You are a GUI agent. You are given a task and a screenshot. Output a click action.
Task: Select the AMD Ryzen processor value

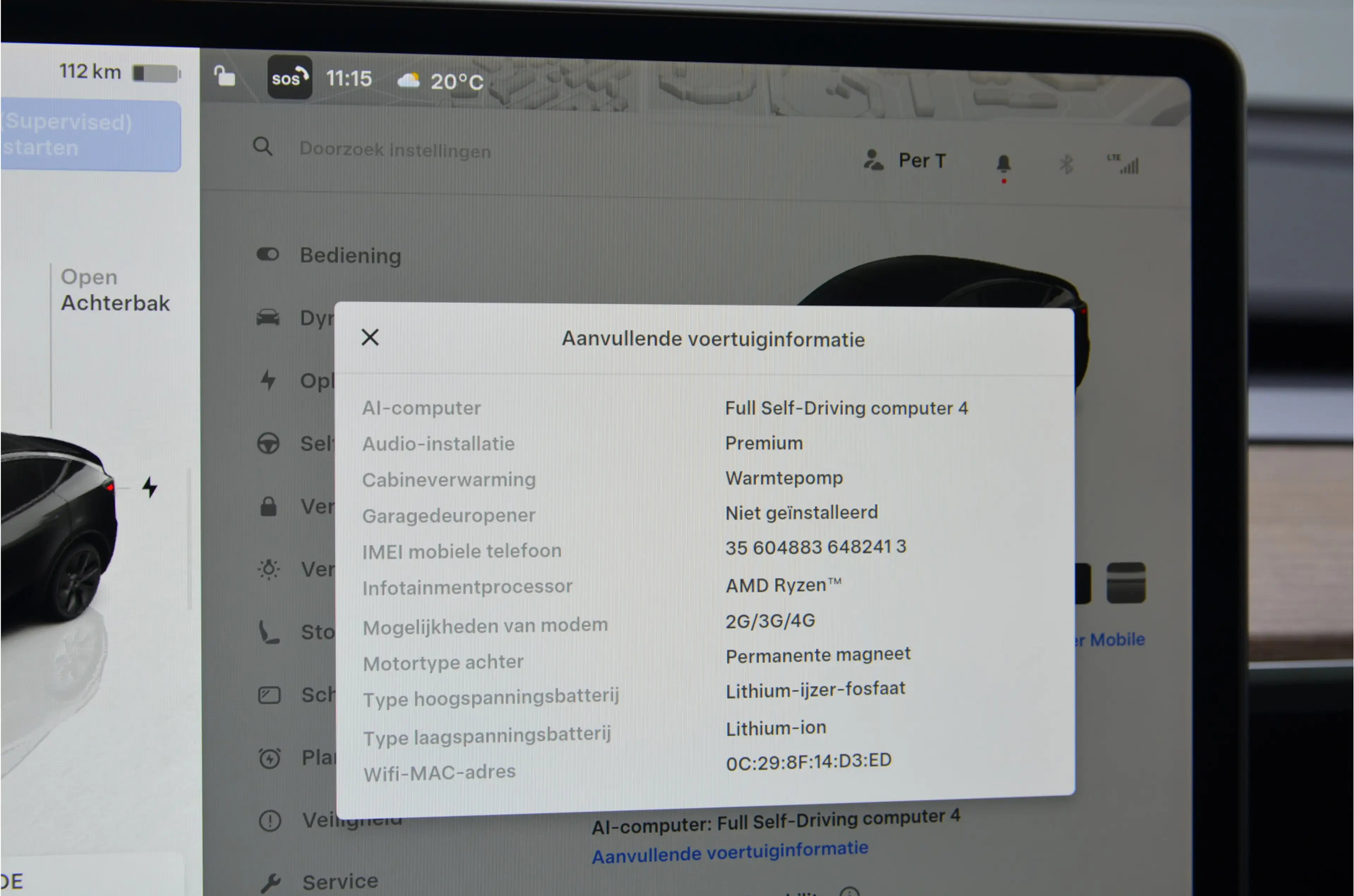coord(783,585)
